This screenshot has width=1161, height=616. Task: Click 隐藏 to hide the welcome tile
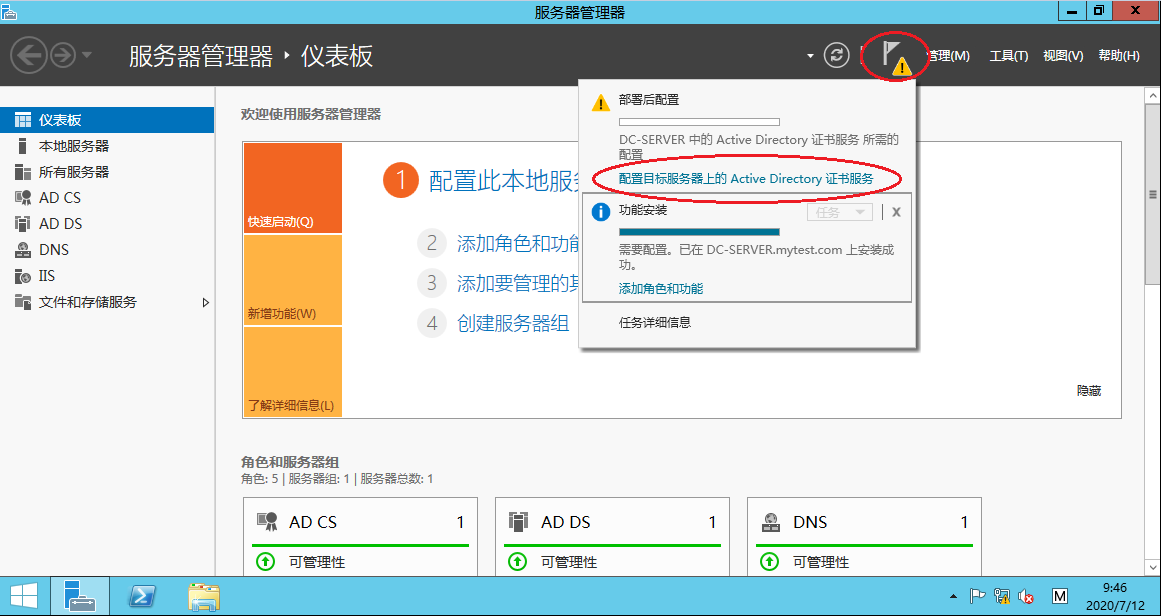tap(1089, 391)
